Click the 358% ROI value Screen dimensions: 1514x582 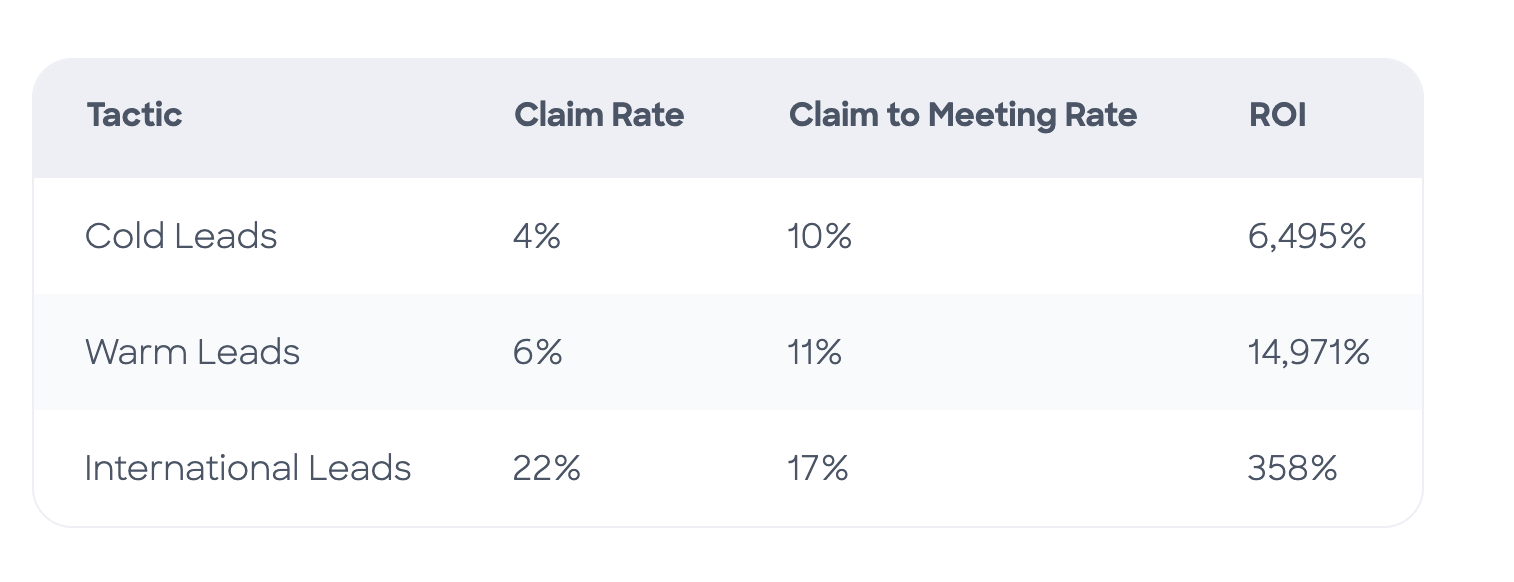click(x=1292, y=468)
